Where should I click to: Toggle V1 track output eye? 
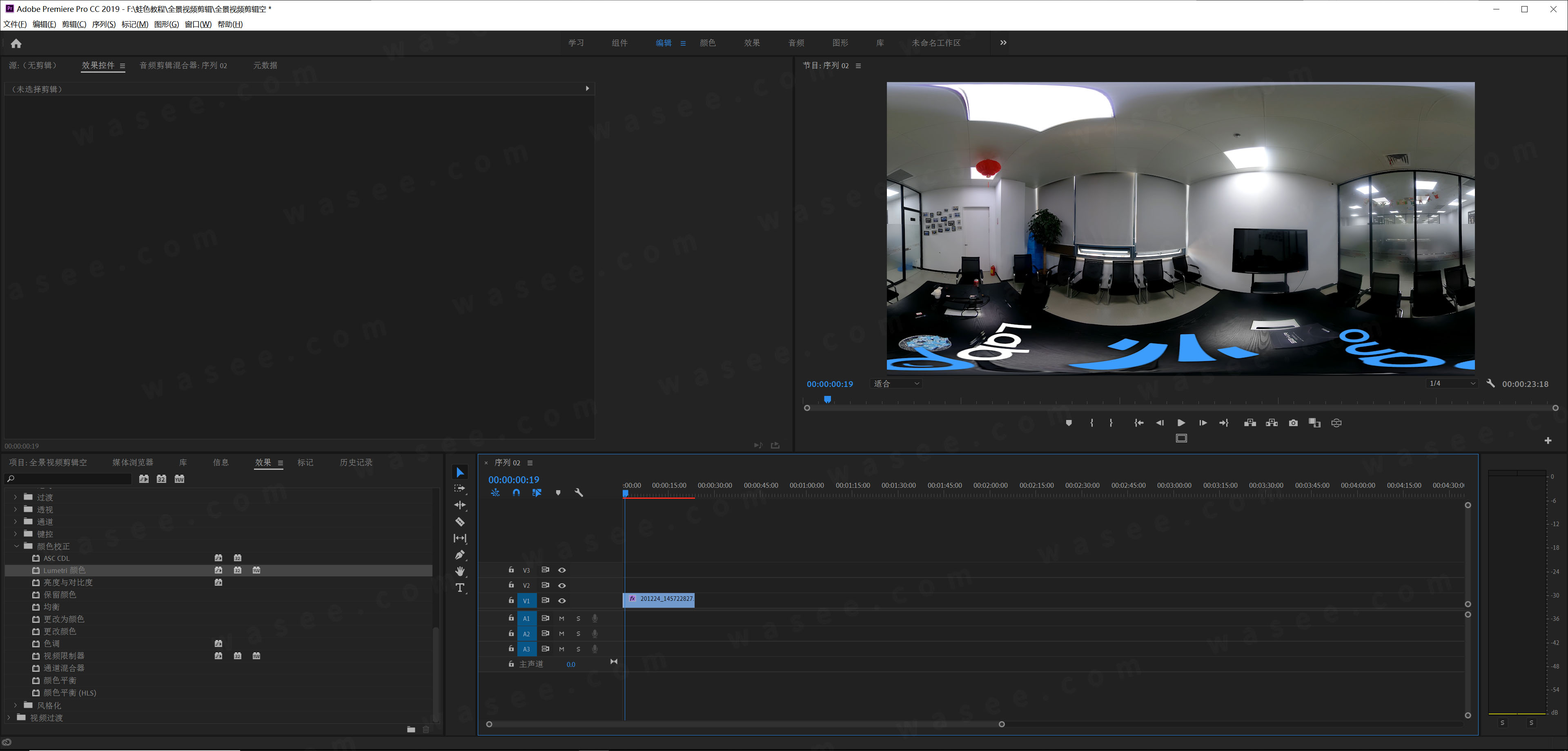click(x=562, y=601)
